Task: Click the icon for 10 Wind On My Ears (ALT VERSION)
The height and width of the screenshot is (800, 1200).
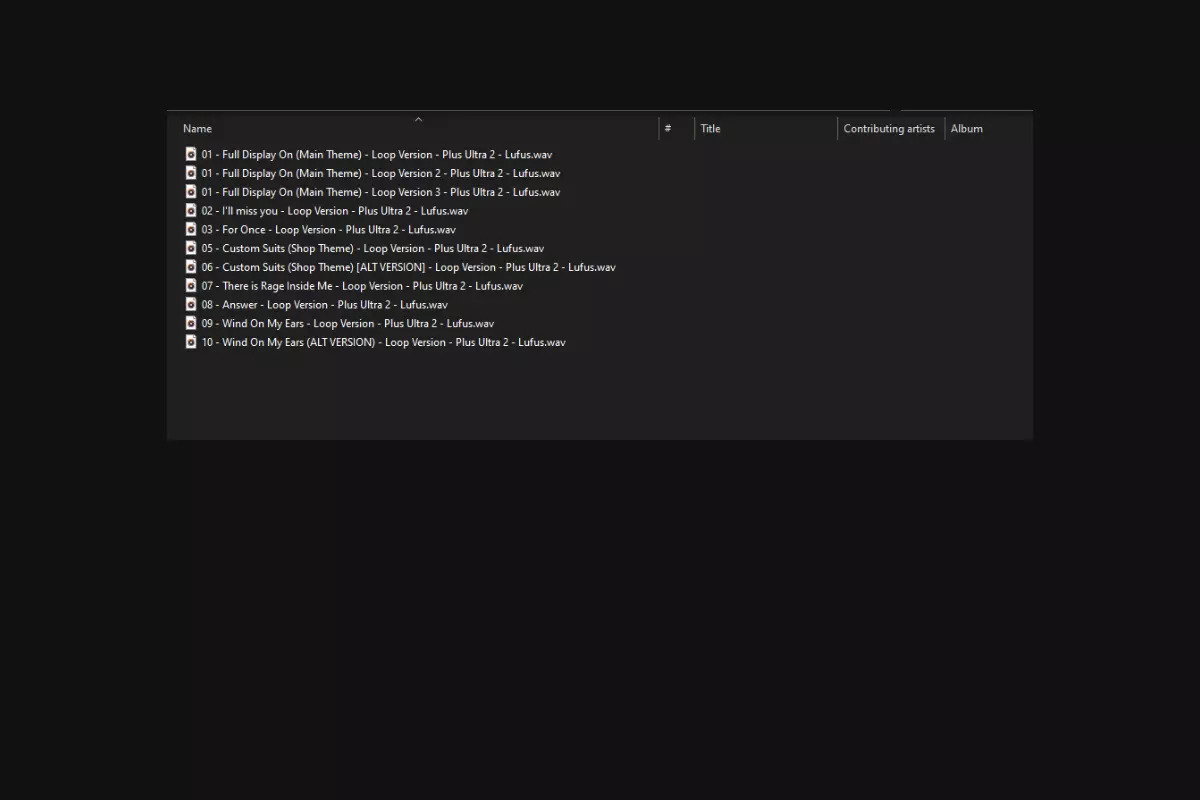Action: (x=191, y=342)
